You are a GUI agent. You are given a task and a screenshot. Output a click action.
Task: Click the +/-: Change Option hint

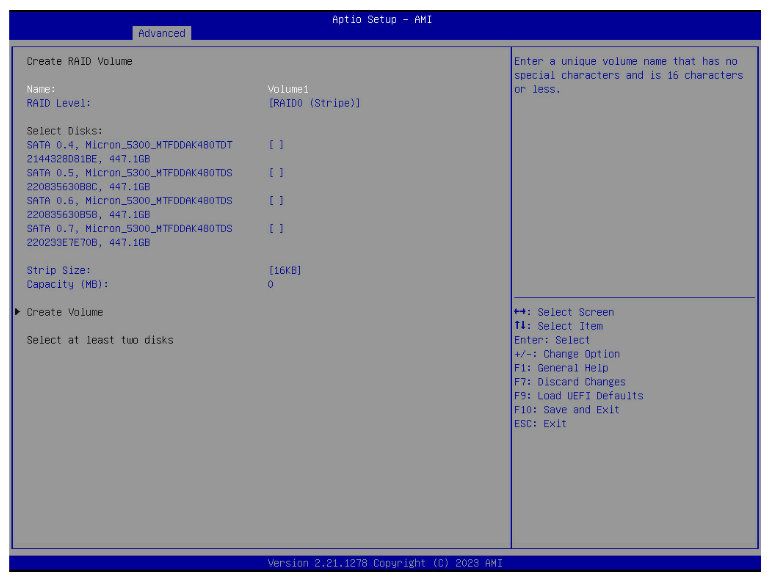pyautogui.click(x=567, y=354)
